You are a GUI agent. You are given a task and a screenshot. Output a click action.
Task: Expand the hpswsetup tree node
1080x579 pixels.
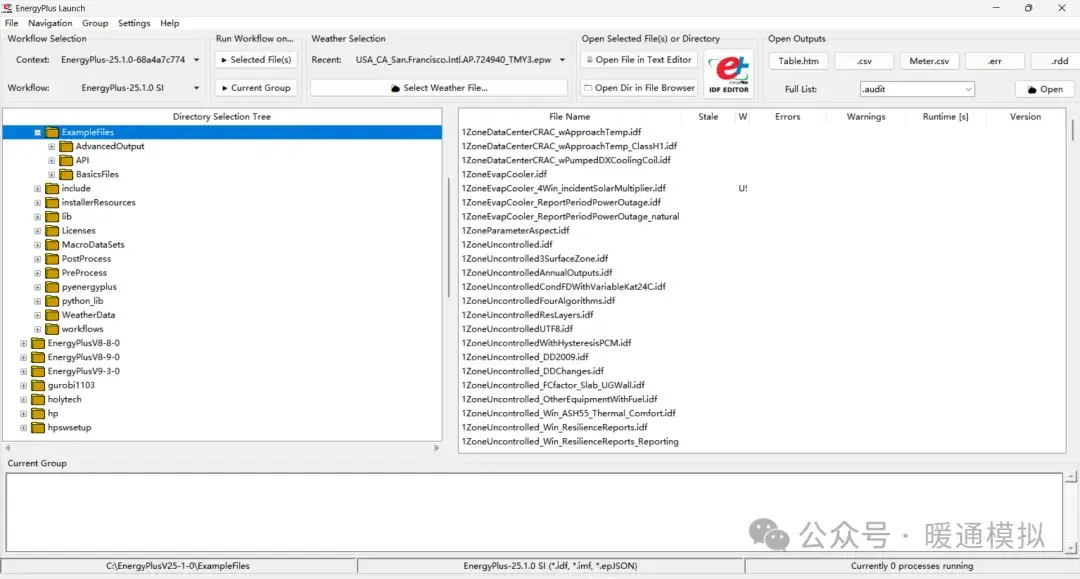(x=23, y=428)
